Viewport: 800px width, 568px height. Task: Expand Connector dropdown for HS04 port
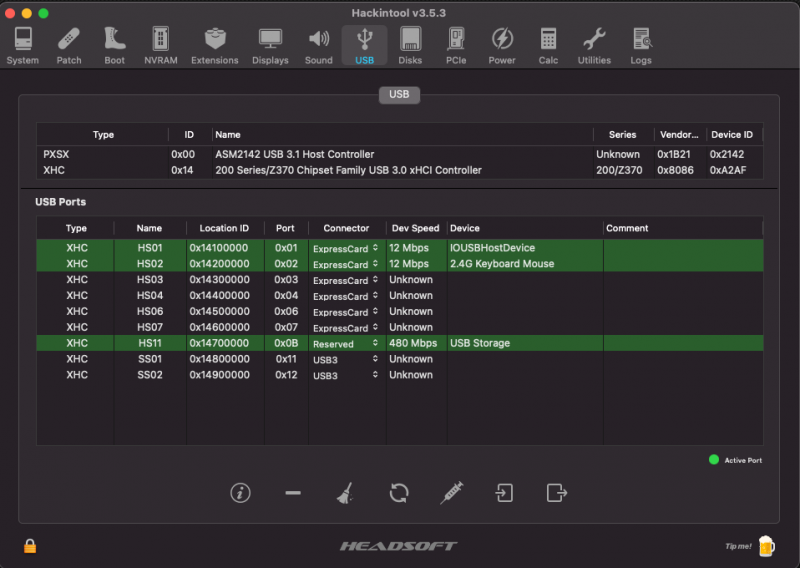[x=346, y=297]
